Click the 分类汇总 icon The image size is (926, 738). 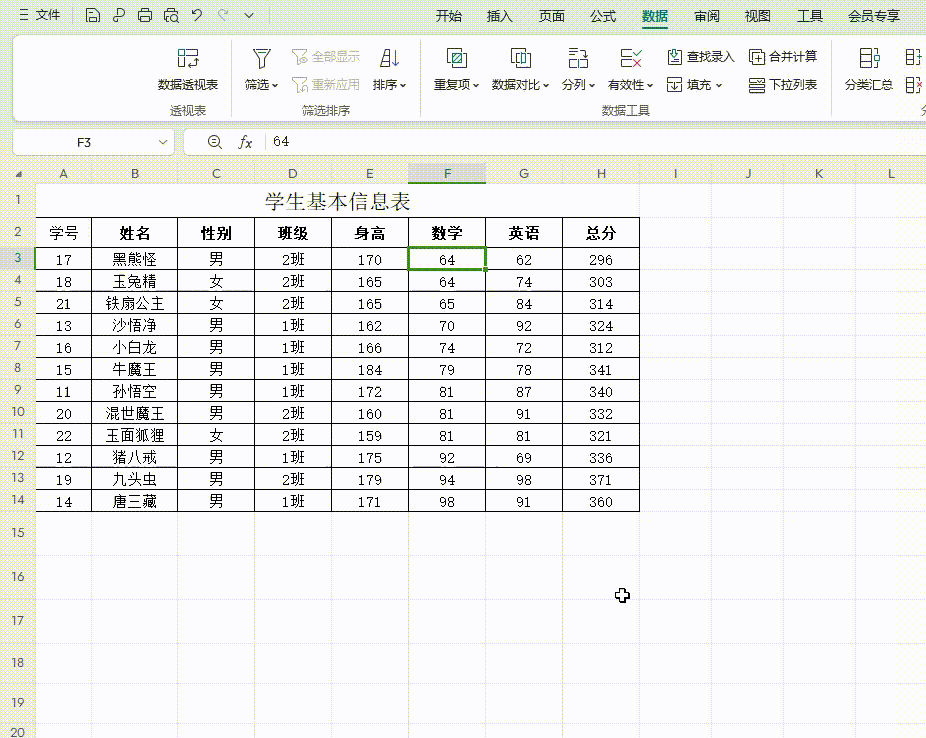click(x=869, y=58)
